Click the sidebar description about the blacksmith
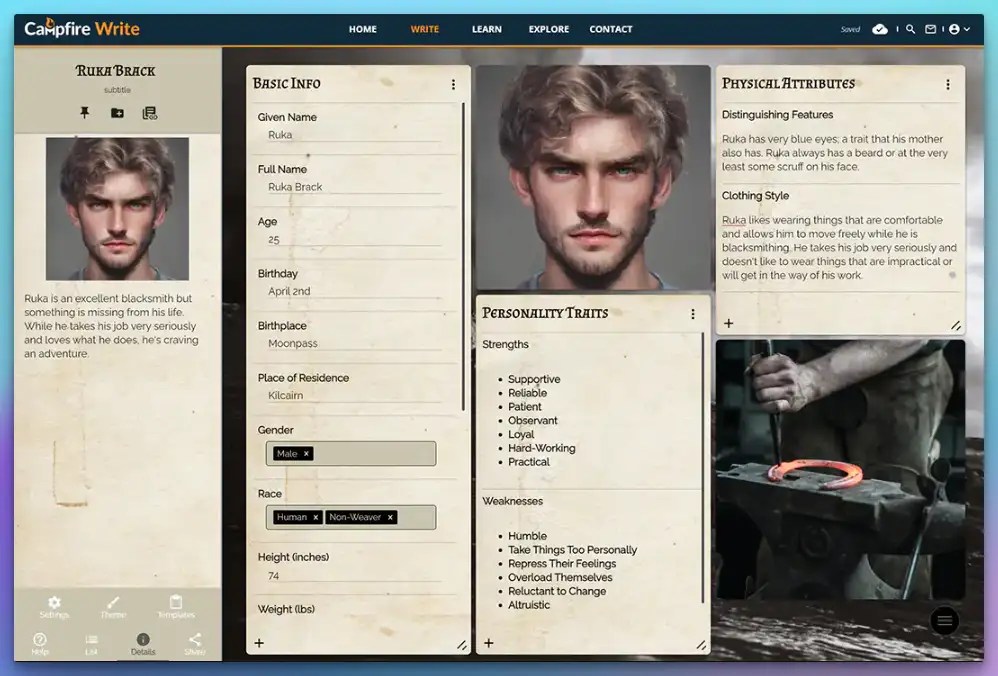Screen dimensions: 998x676 (112, 326)
